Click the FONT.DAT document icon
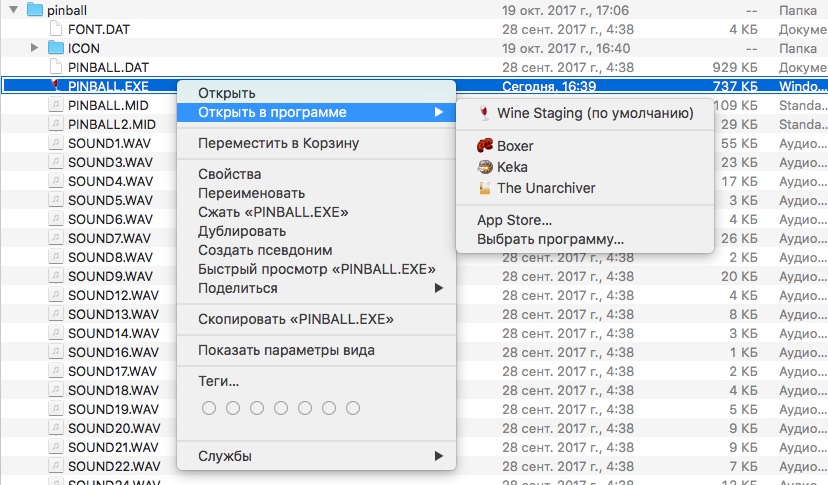Image resolution: width=828 pixels, height=485 pixels. point(55,29)
